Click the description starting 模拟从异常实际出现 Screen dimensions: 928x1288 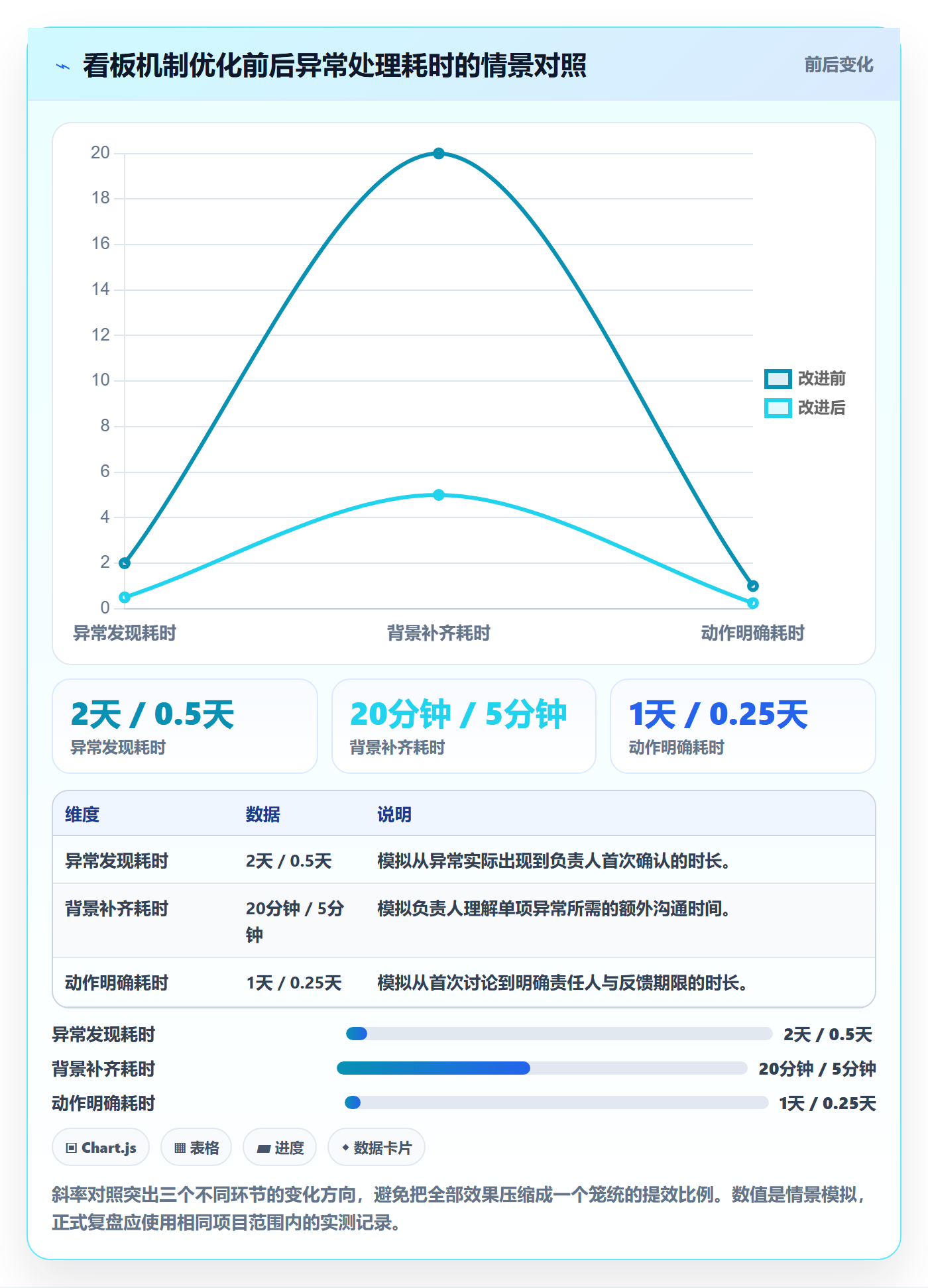(554, 861)
